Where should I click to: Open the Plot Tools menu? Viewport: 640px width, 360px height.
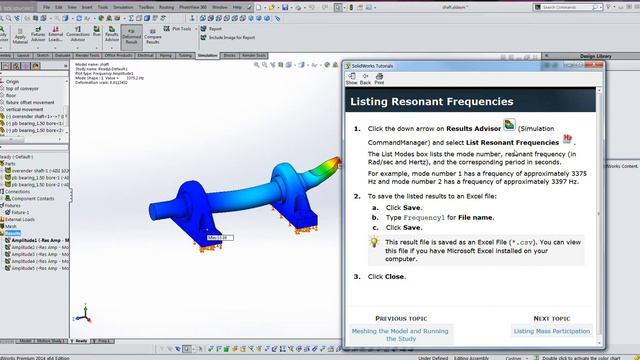tap(180, 29)
